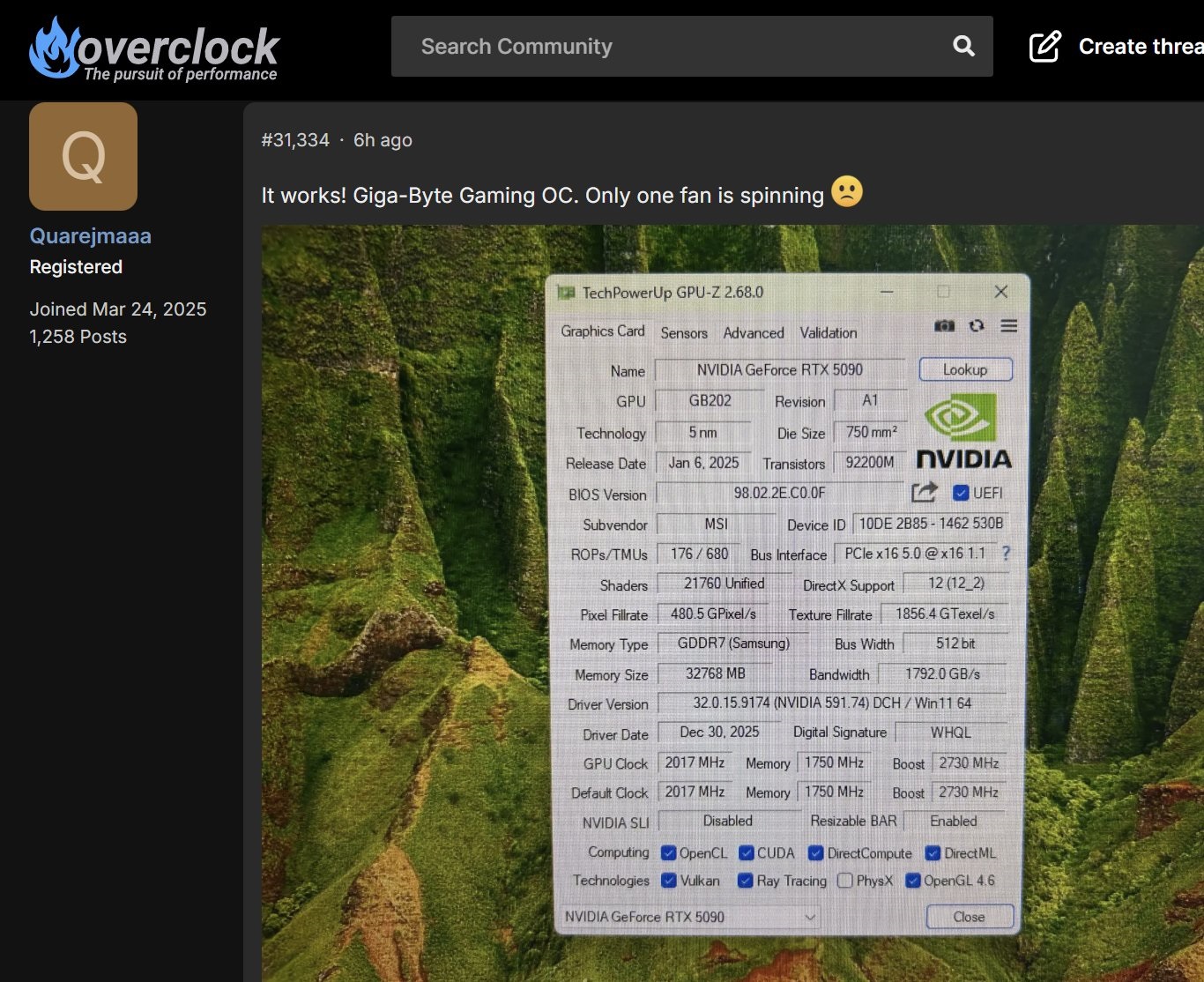Click the GPU-Z refresh icon
This screenshot has width=1204, height=982.
pos(977,326)
